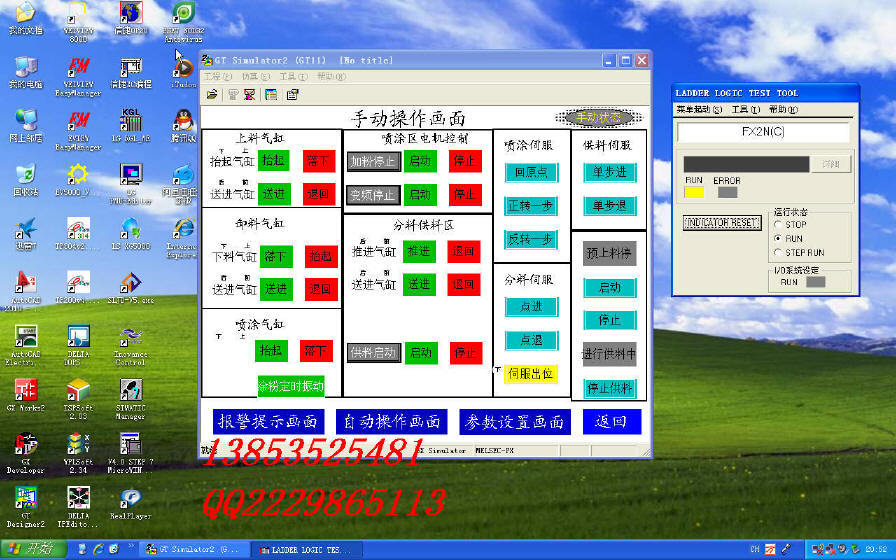896x560 pixels.
Task: Click the open folder toolbar icon
Action: tap(212, 94)
